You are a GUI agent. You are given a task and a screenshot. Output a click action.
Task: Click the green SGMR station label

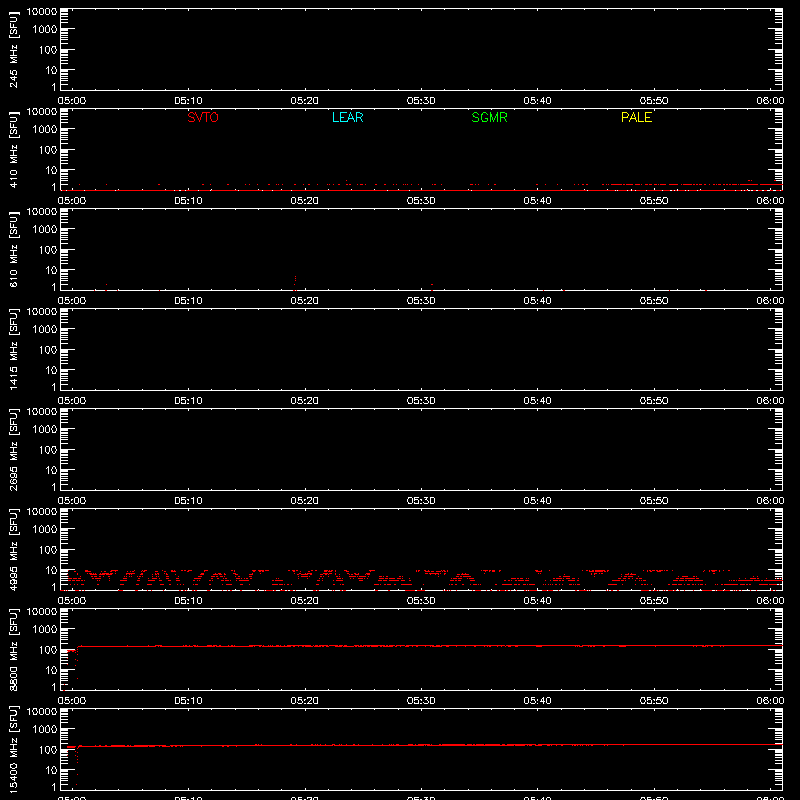tap(489, 117)
